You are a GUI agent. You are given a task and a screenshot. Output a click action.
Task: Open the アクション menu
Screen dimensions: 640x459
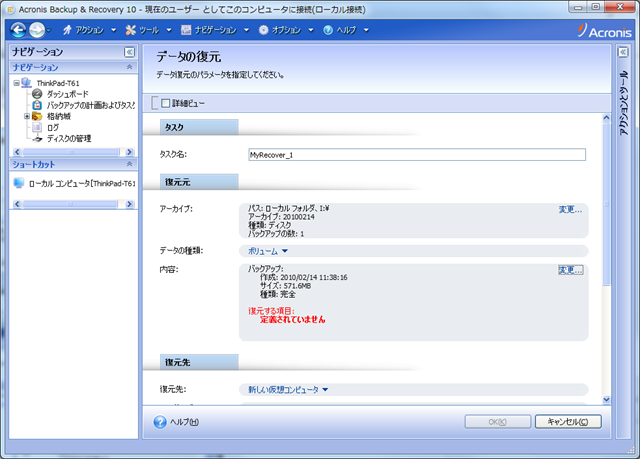tap(90, 30)
